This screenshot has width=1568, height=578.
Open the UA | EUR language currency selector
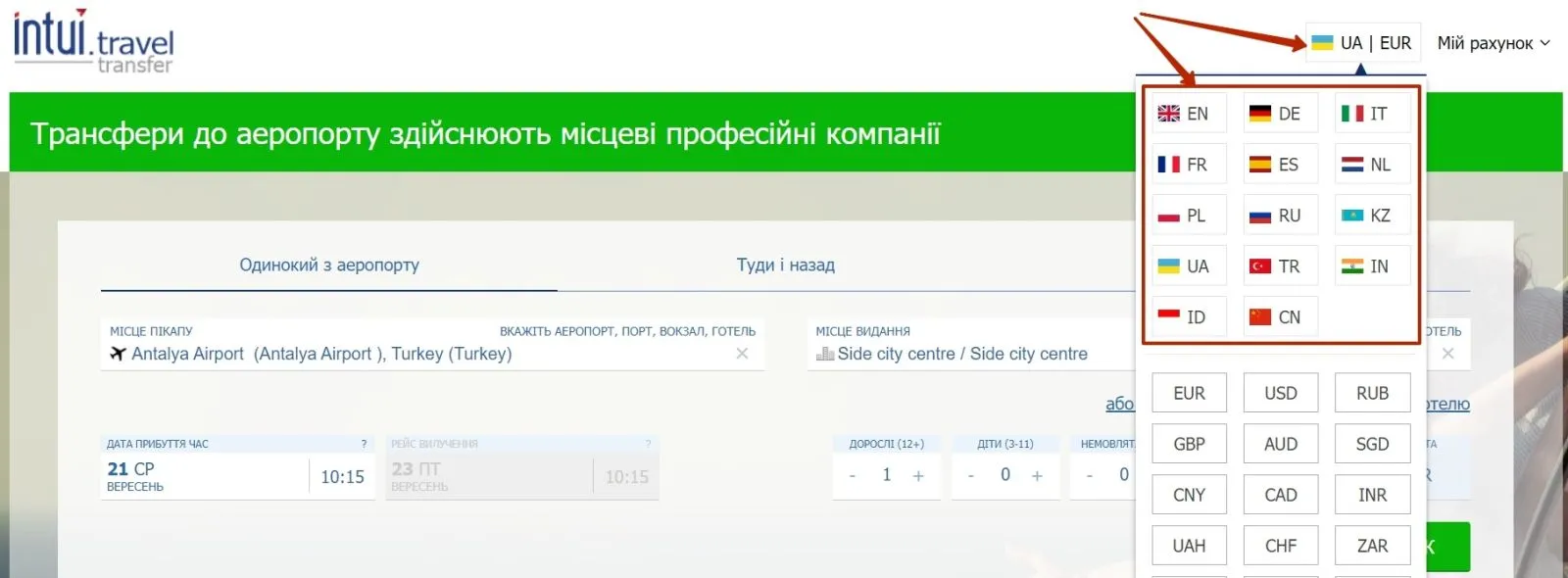pos(1362,43)
